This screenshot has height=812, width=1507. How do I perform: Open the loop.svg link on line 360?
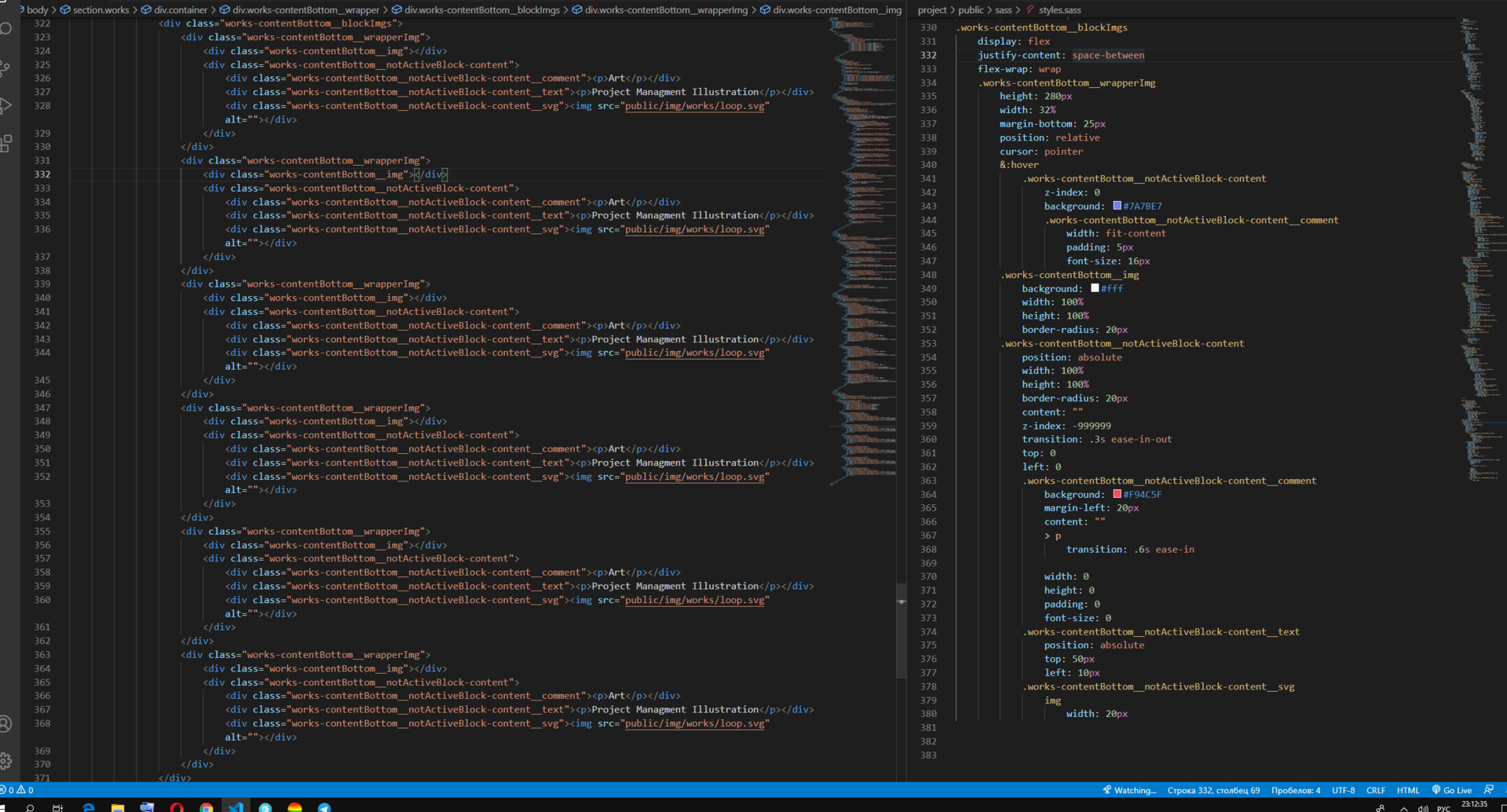[x=694, y=600]
